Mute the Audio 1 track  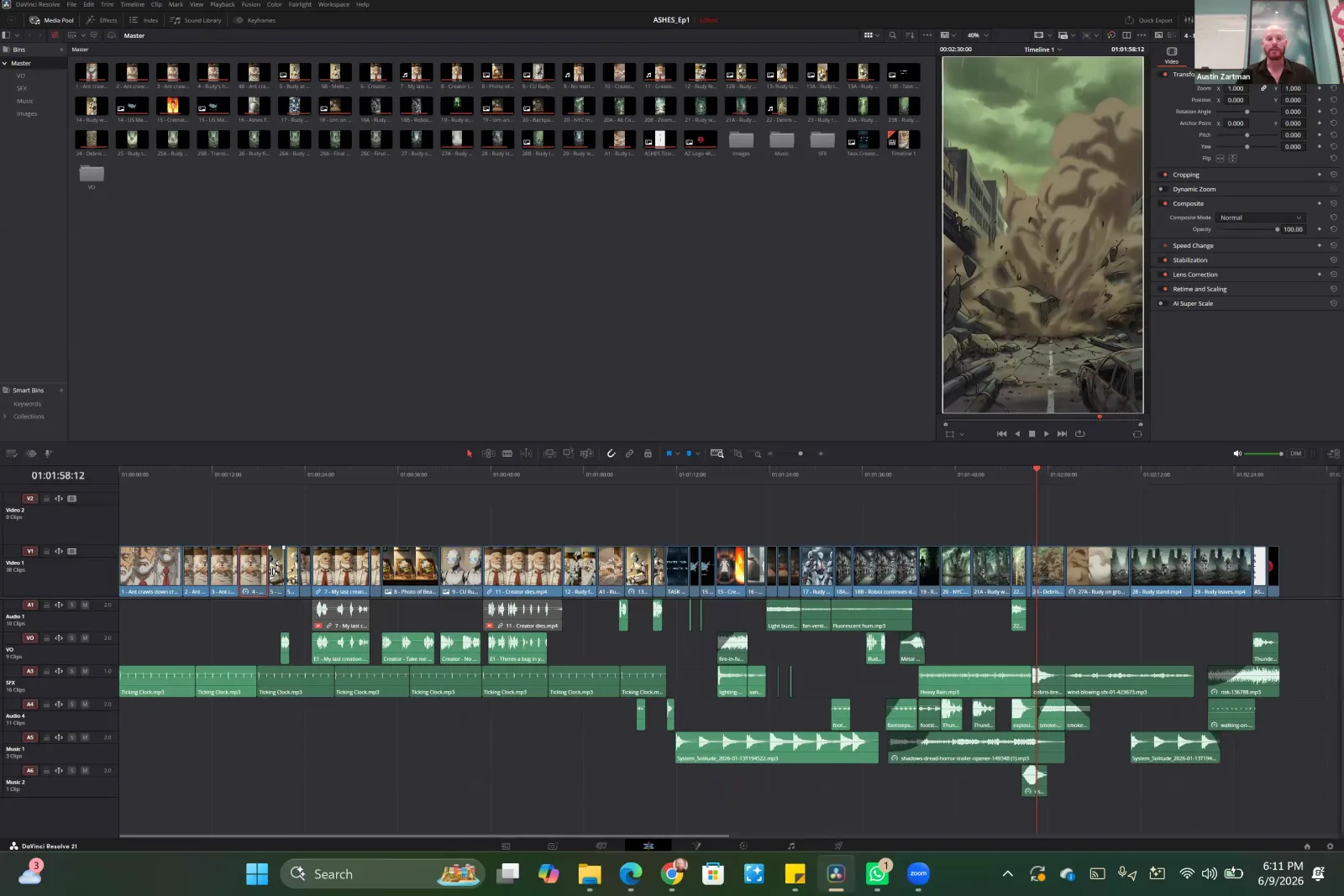[85, 605]
